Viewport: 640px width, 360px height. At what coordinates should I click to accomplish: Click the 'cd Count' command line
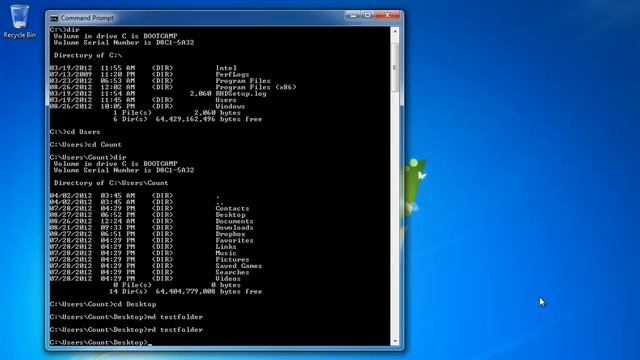[85, 145]
